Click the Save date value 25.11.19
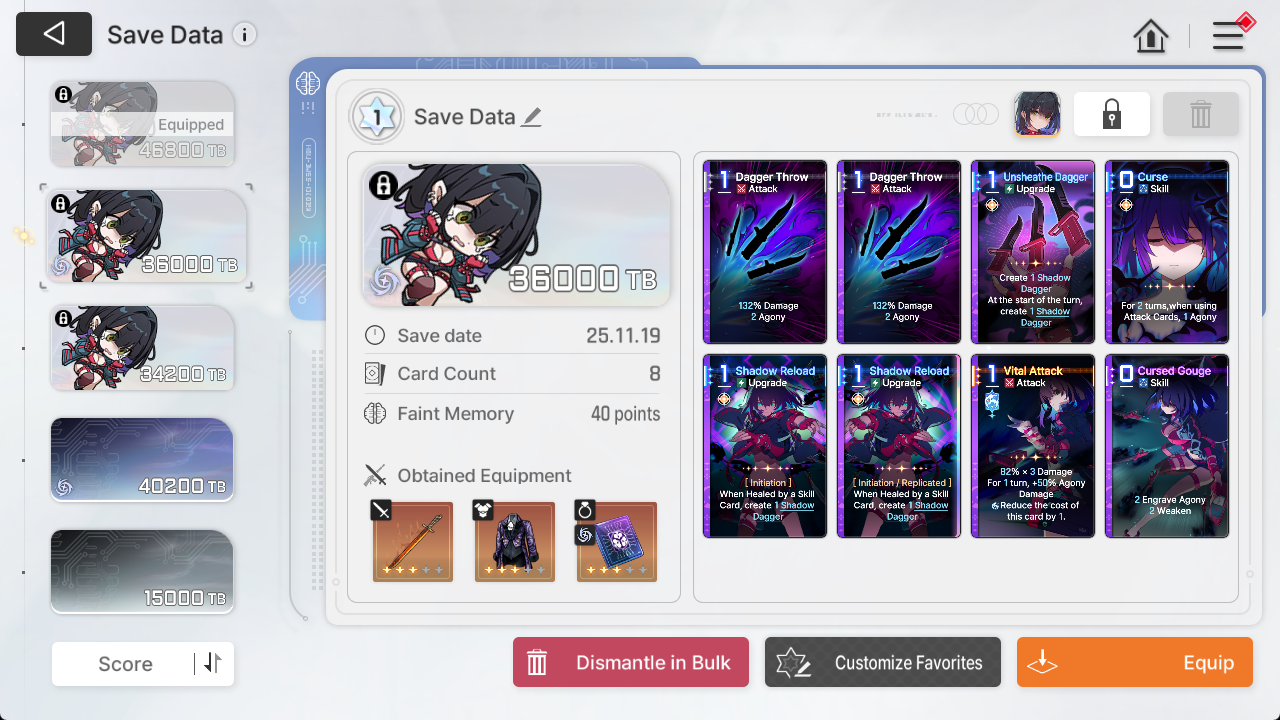Screen dimensions: 1280x720 point(623,336)
